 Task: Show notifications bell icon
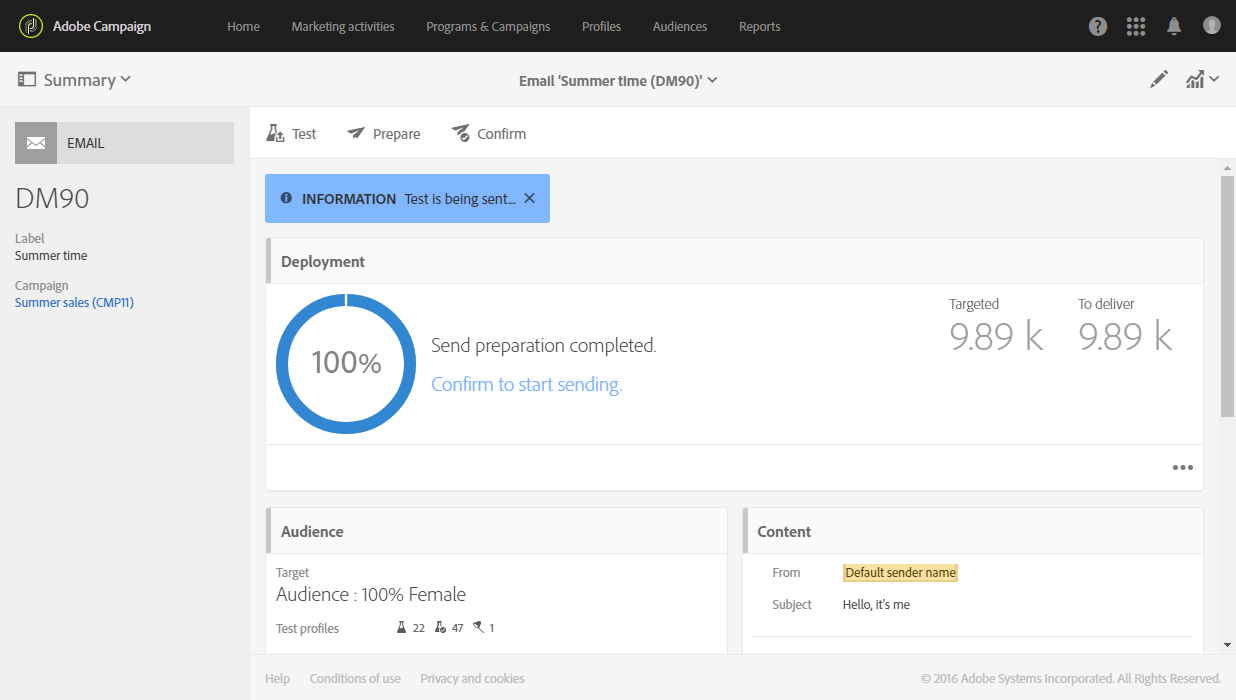tap(1174, 27)
